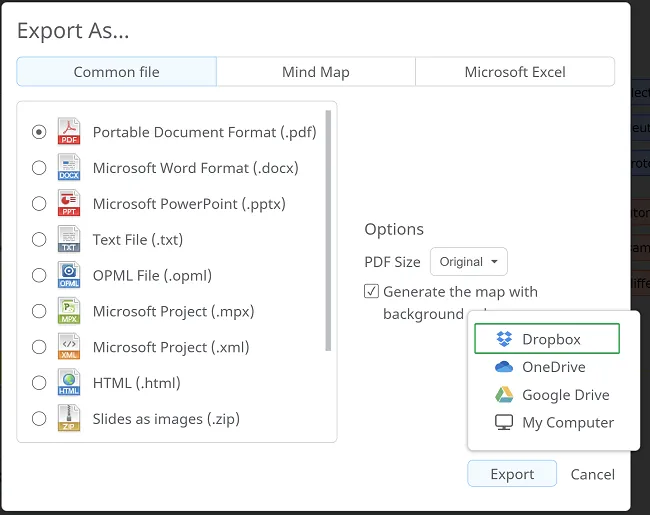
Task: Click the TXT text file icon
Action: [69, 240]
